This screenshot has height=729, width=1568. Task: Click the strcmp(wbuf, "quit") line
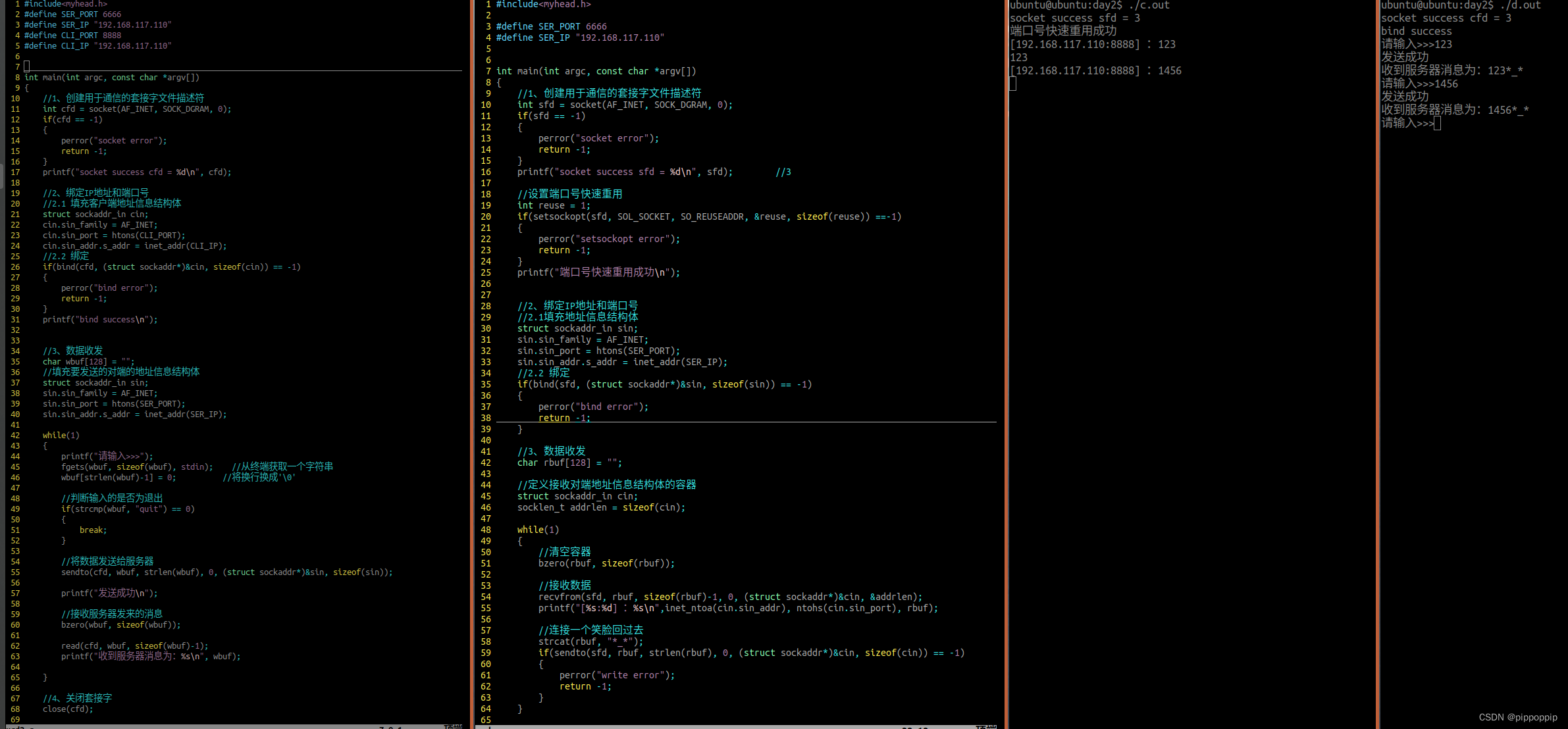128,509
